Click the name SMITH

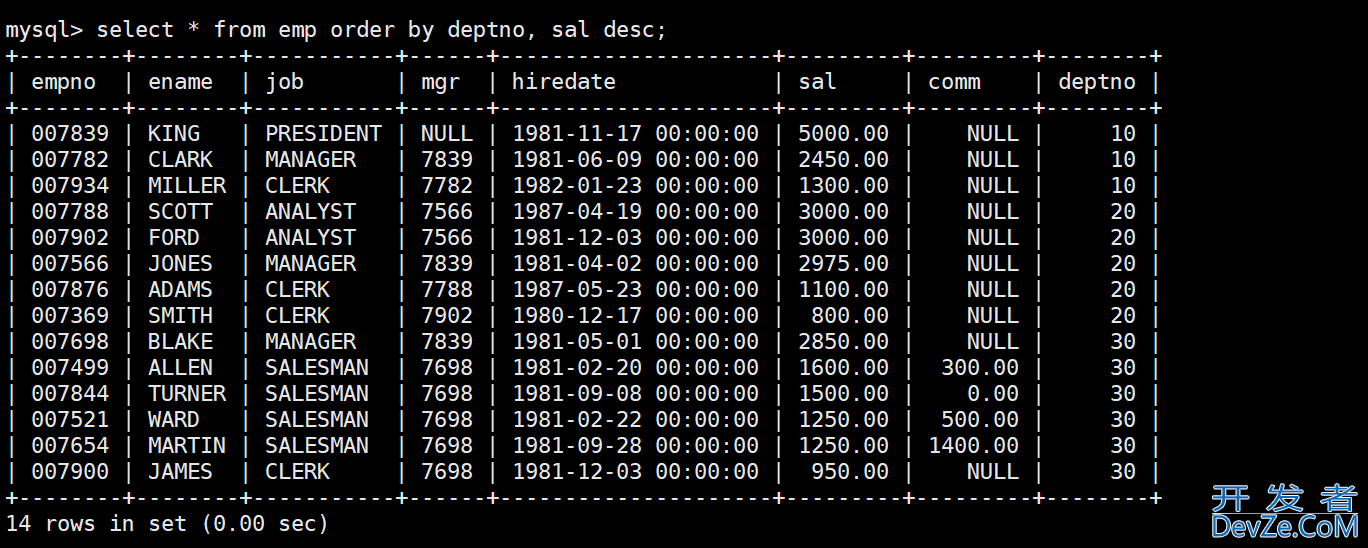[x=180, y=315]
